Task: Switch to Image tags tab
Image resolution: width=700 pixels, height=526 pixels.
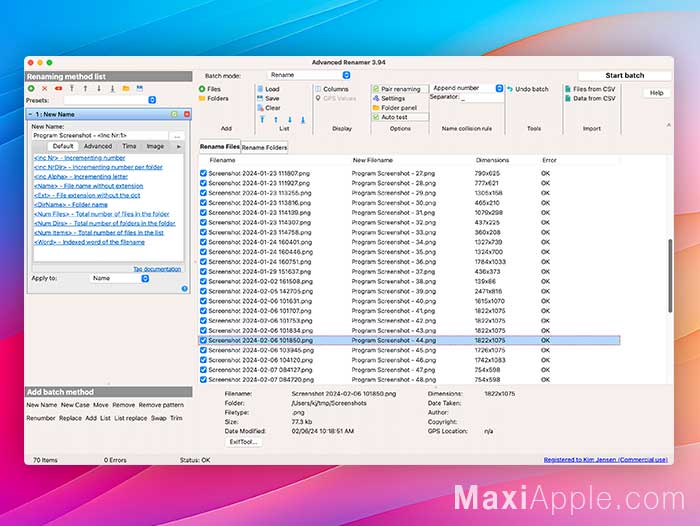Action: point(155,146)
